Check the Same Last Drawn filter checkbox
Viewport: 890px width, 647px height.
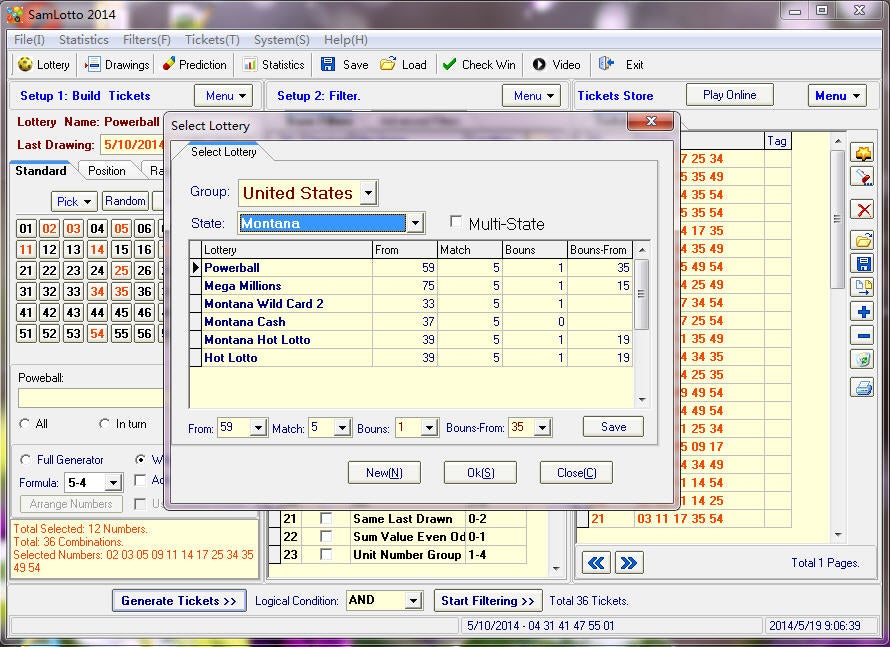pyautogui.click(x=326, y=518)
